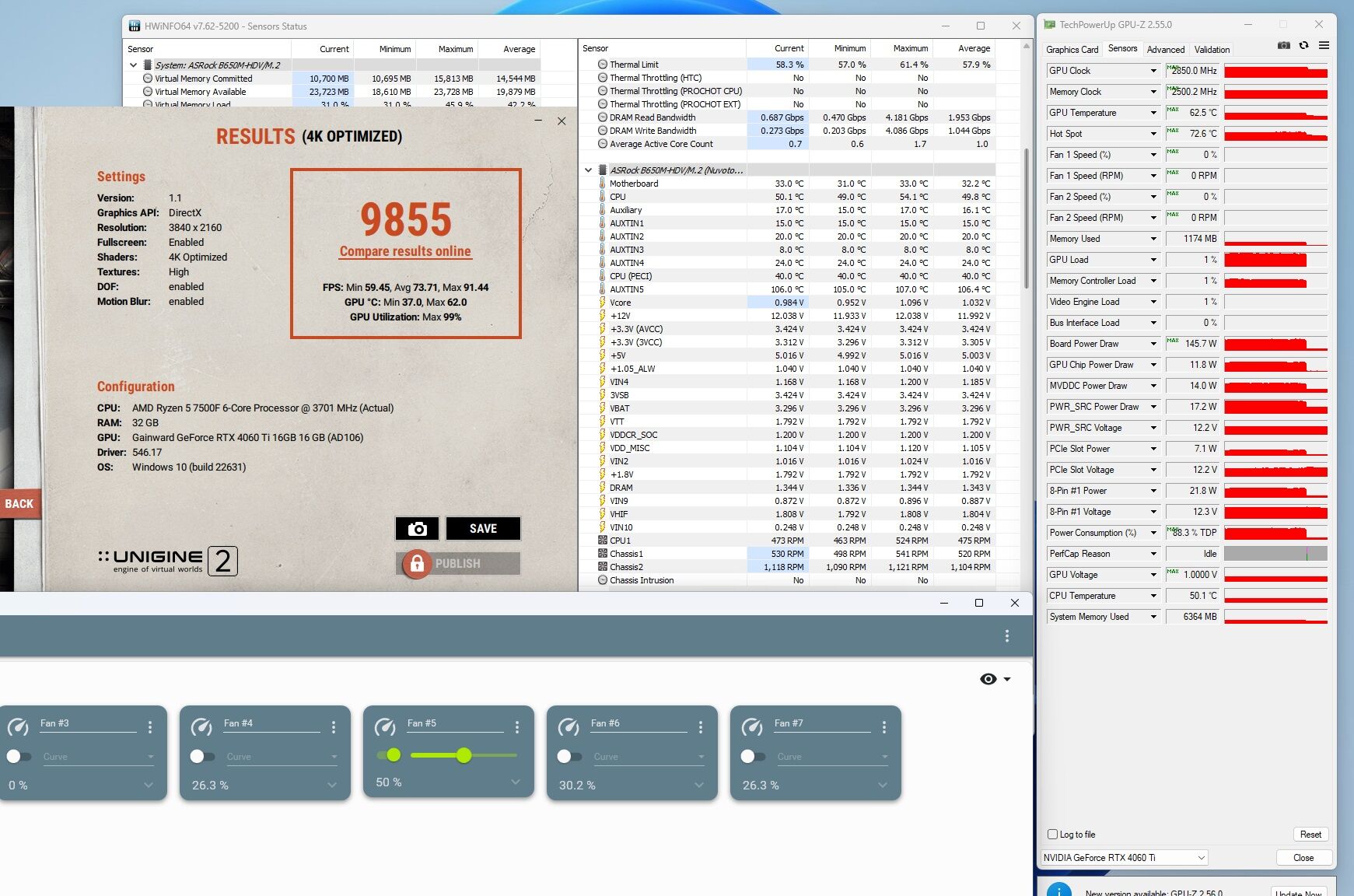Click the Fan #5 speedometer icon

[x=385, y=727]
